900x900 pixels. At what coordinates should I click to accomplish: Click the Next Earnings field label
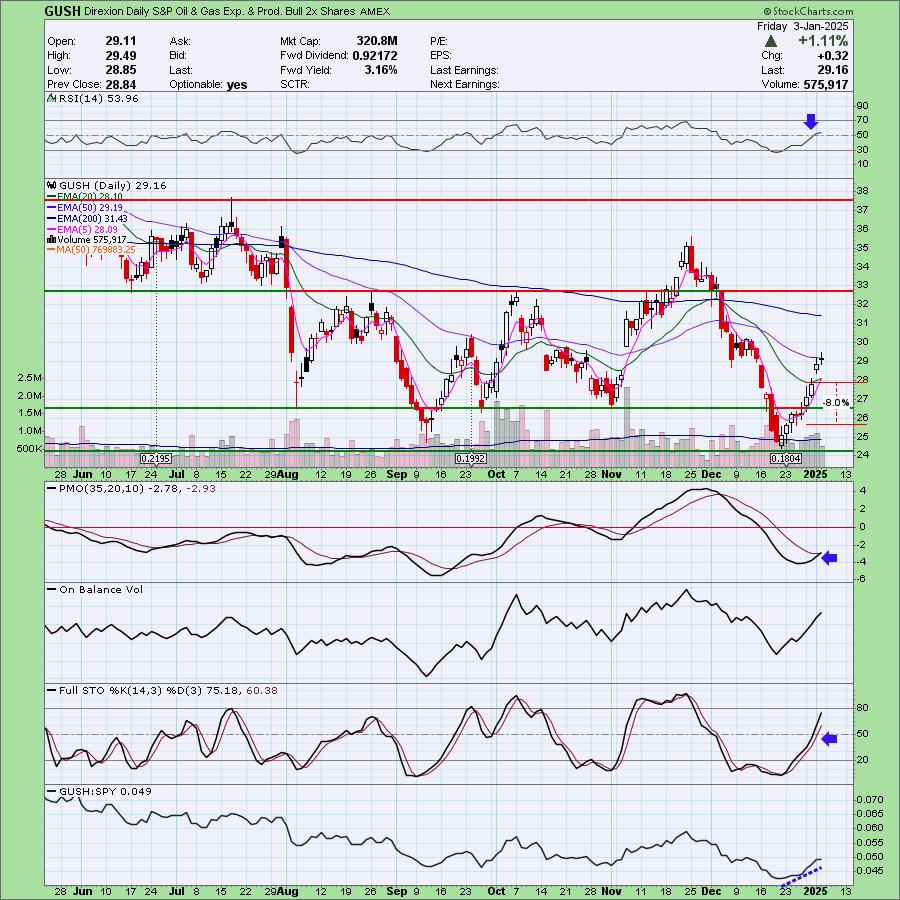point(464,84)
